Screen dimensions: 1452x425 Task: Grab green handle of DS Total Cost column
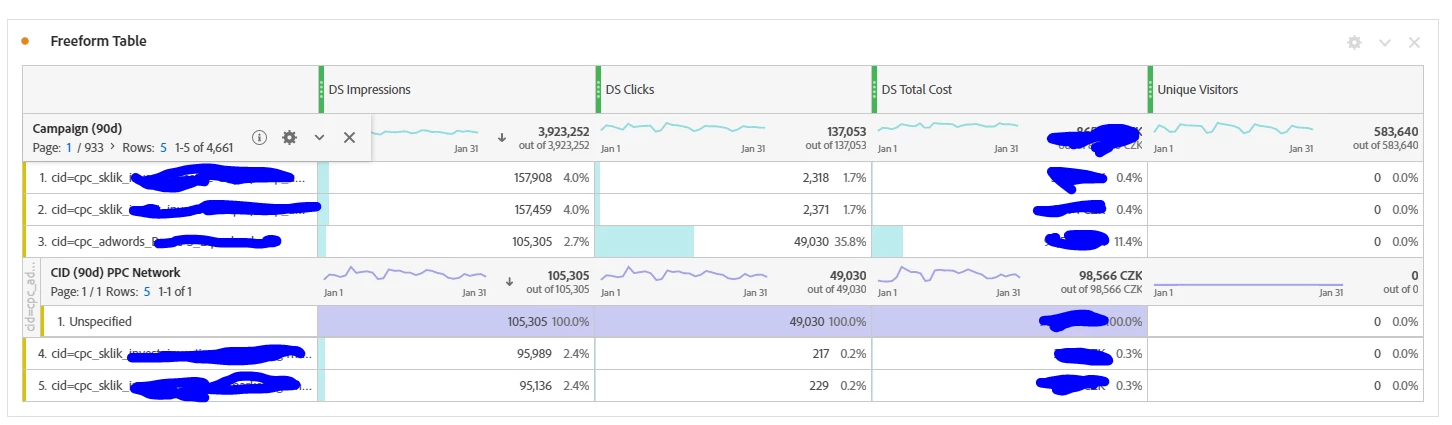(x=874, y=89)
